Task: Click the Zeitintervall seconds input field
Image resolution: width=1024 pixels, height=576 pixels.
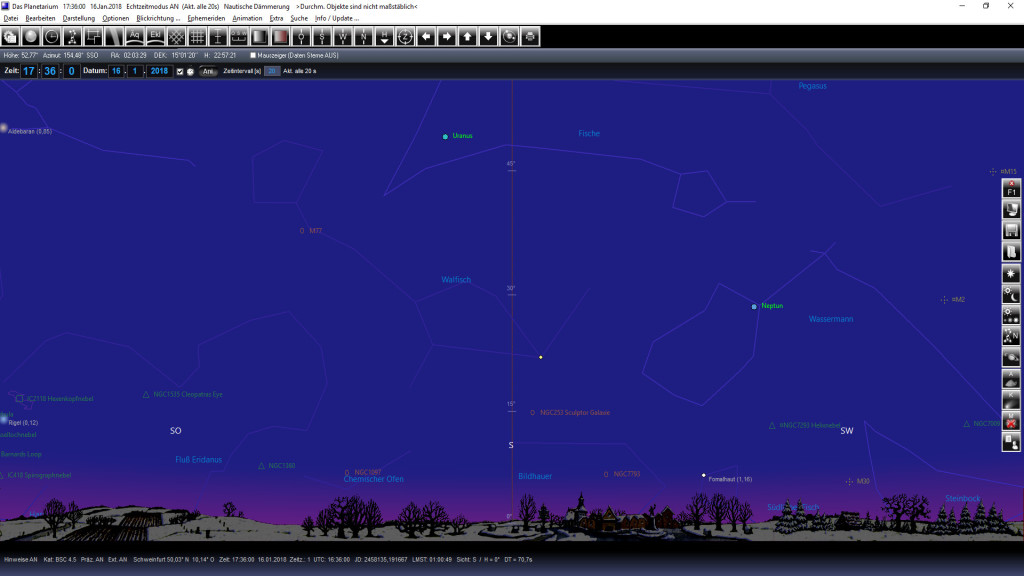Action: 271,72
